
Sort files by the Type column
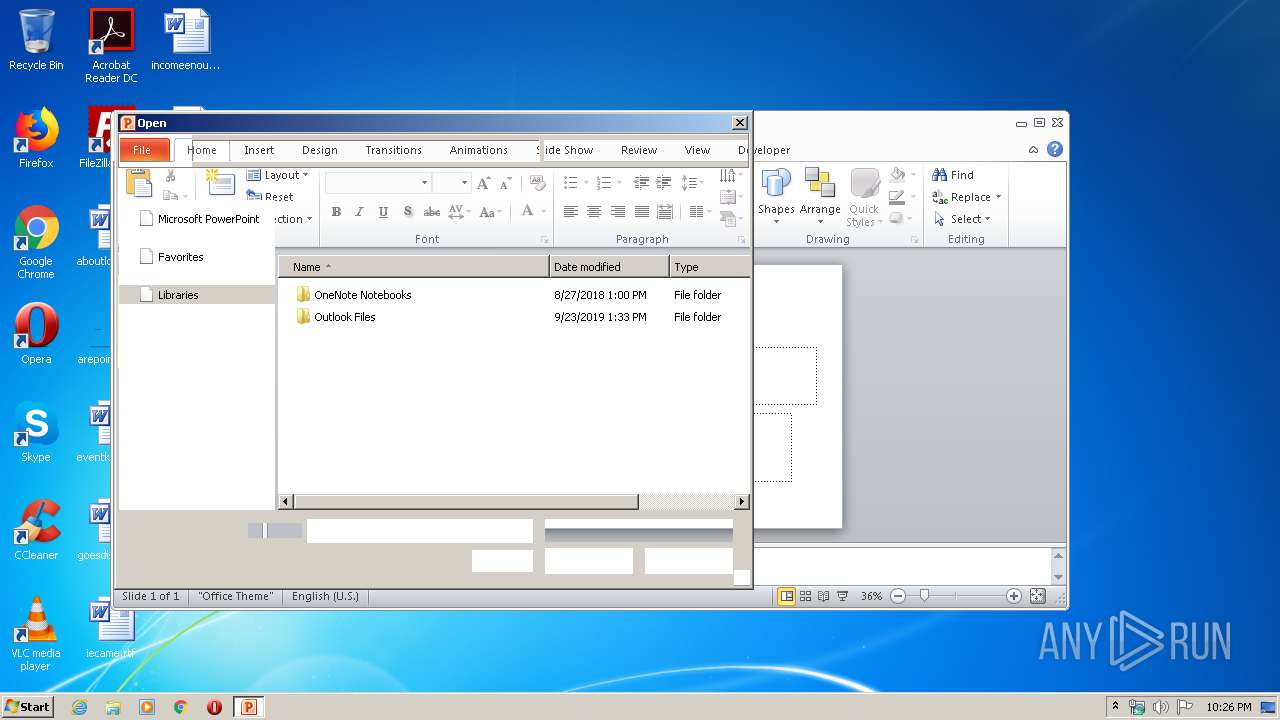(709, 267)
